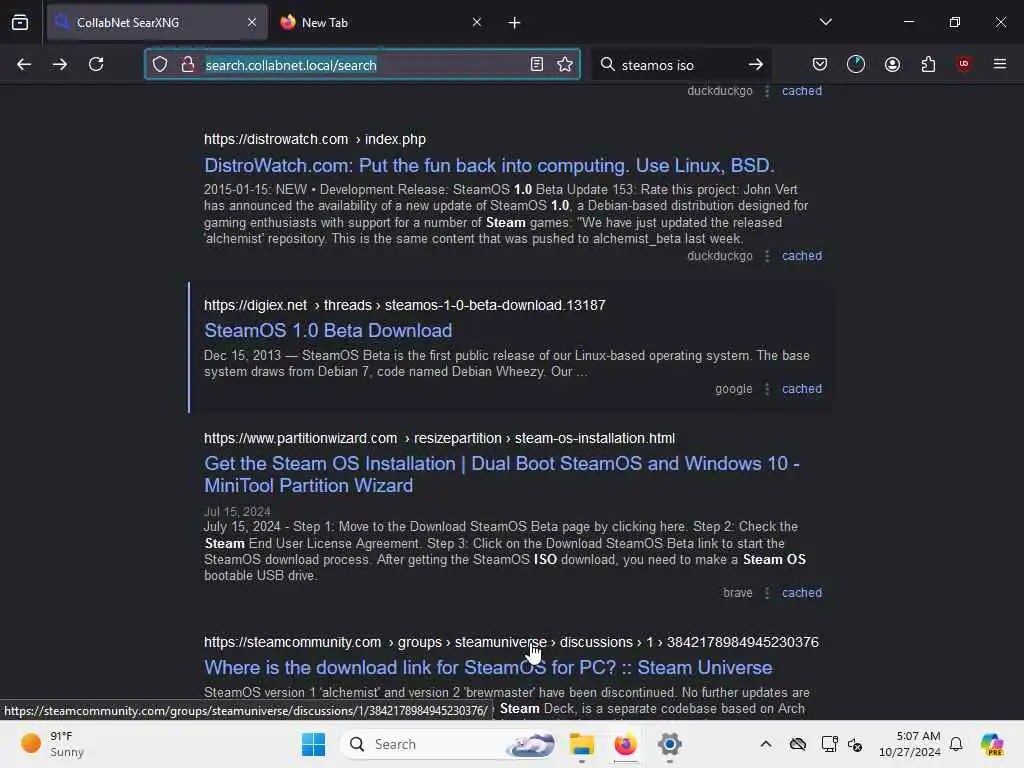Close the New Tab tab
The width and height of the screenshot is (1024, 768).
477,22
